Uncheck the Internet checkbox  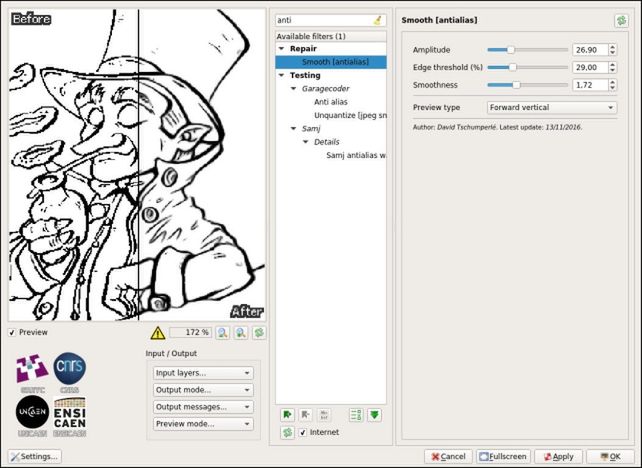click(303, 432)
